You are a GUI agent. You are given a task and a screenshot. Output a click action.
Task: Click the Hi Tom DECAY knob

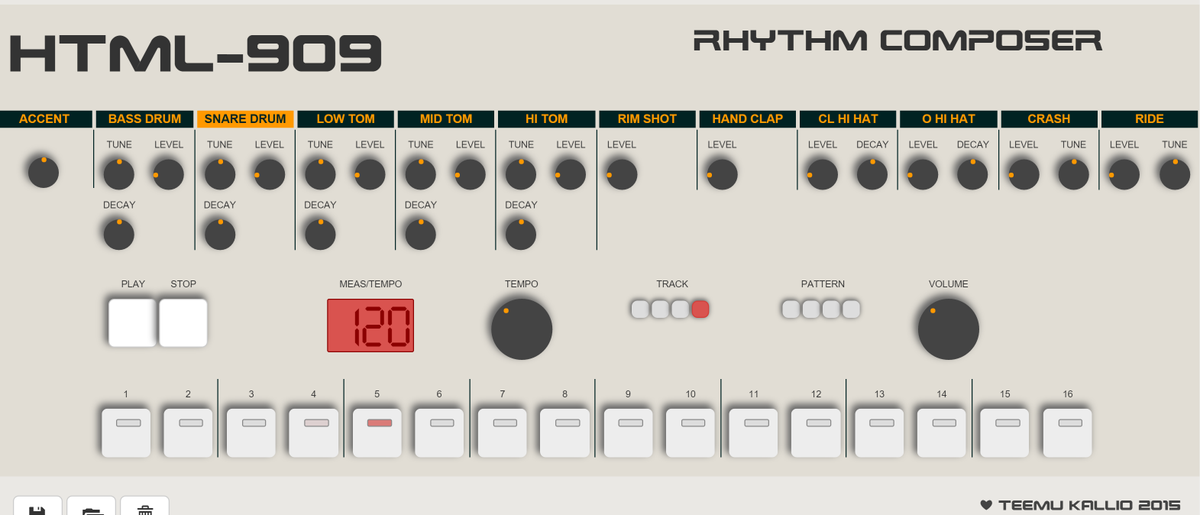pos(520,235)
